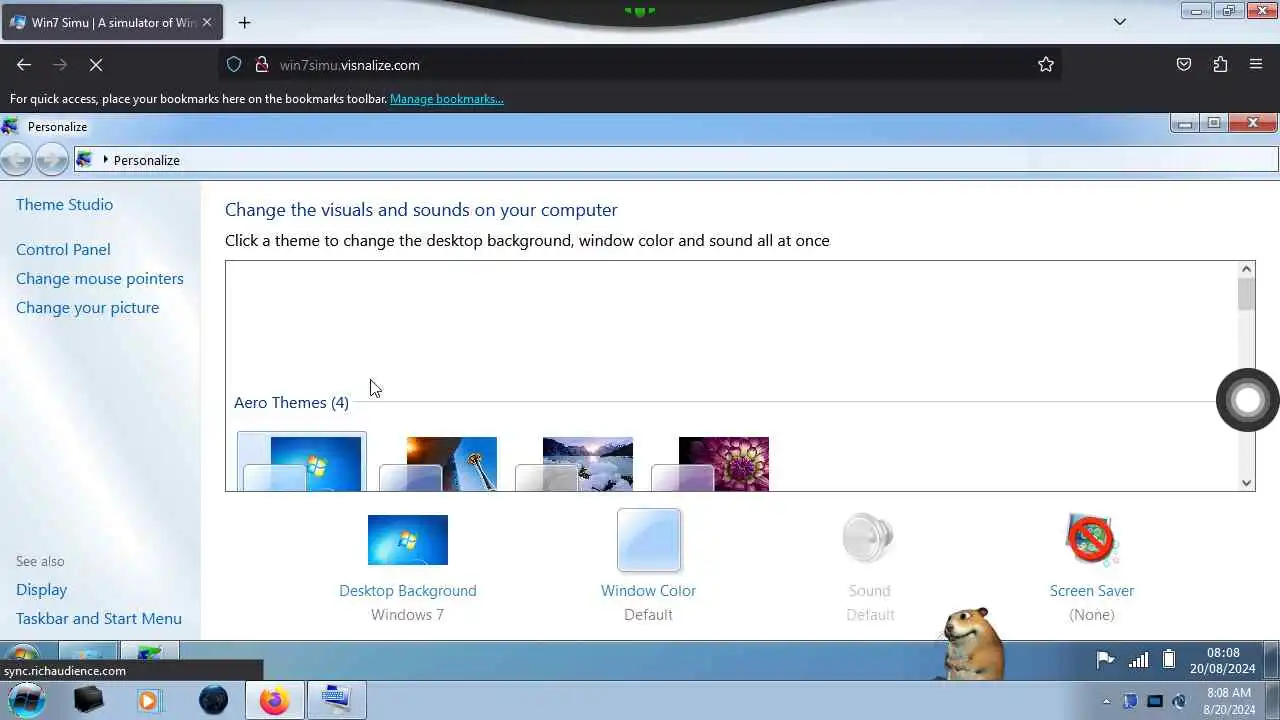Close the Win7 Simu browser tab
The width and height of the screenshot is (1280, 720).
point(207,22)
